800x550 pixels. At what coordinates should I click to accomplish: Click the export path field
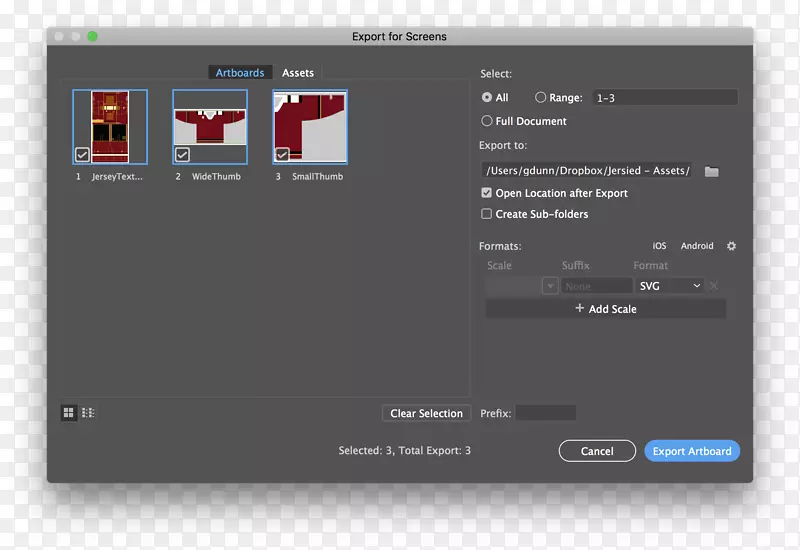coord(587,170)
